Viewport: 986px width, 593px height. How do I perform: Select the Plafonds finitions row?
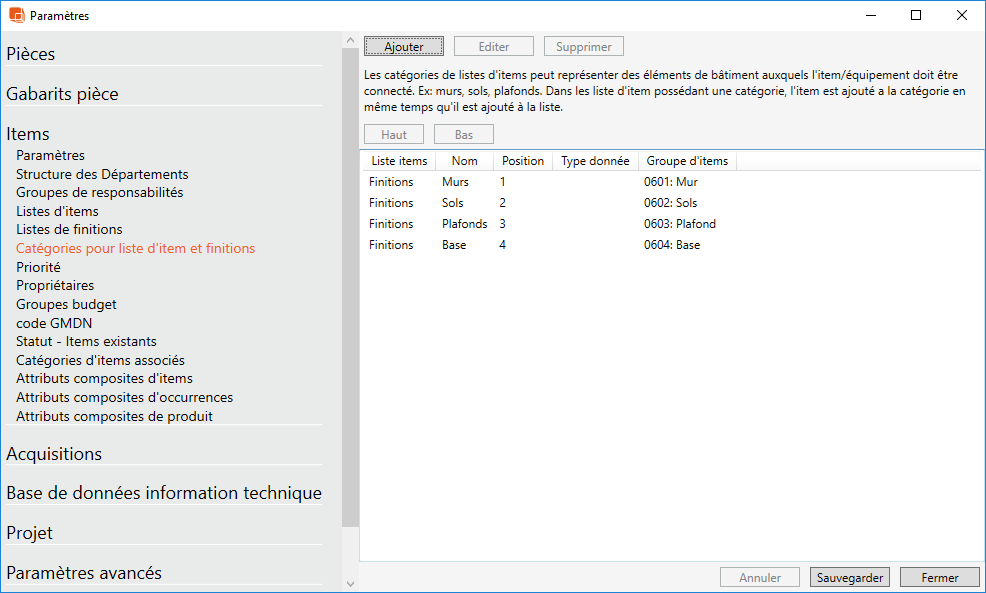(464, 224)
